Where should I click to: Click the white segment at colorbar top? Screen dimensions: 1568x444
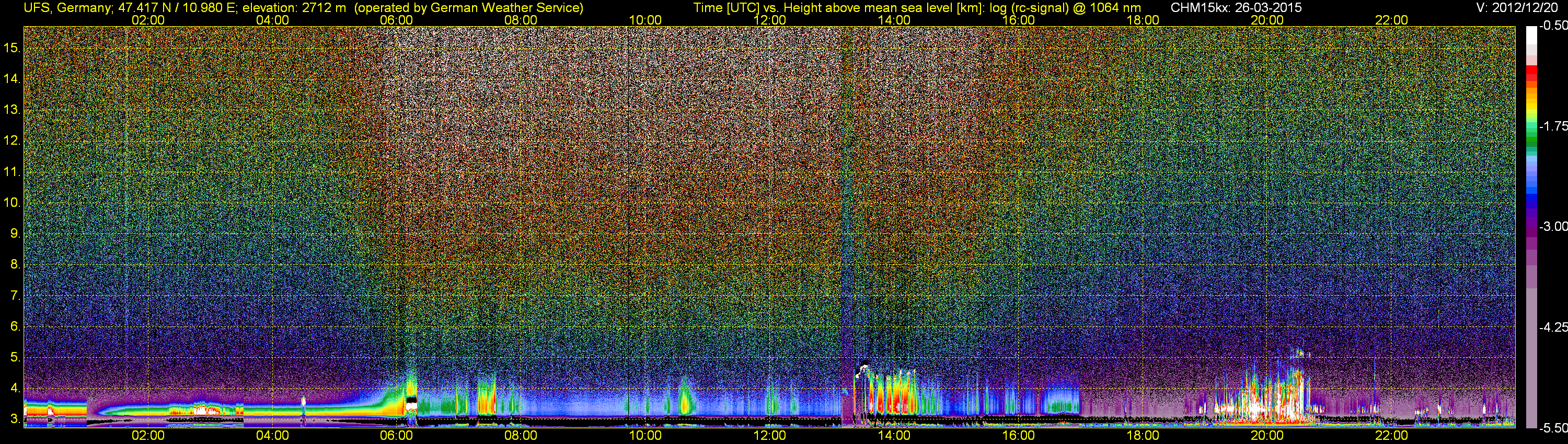pos(1531,36)
